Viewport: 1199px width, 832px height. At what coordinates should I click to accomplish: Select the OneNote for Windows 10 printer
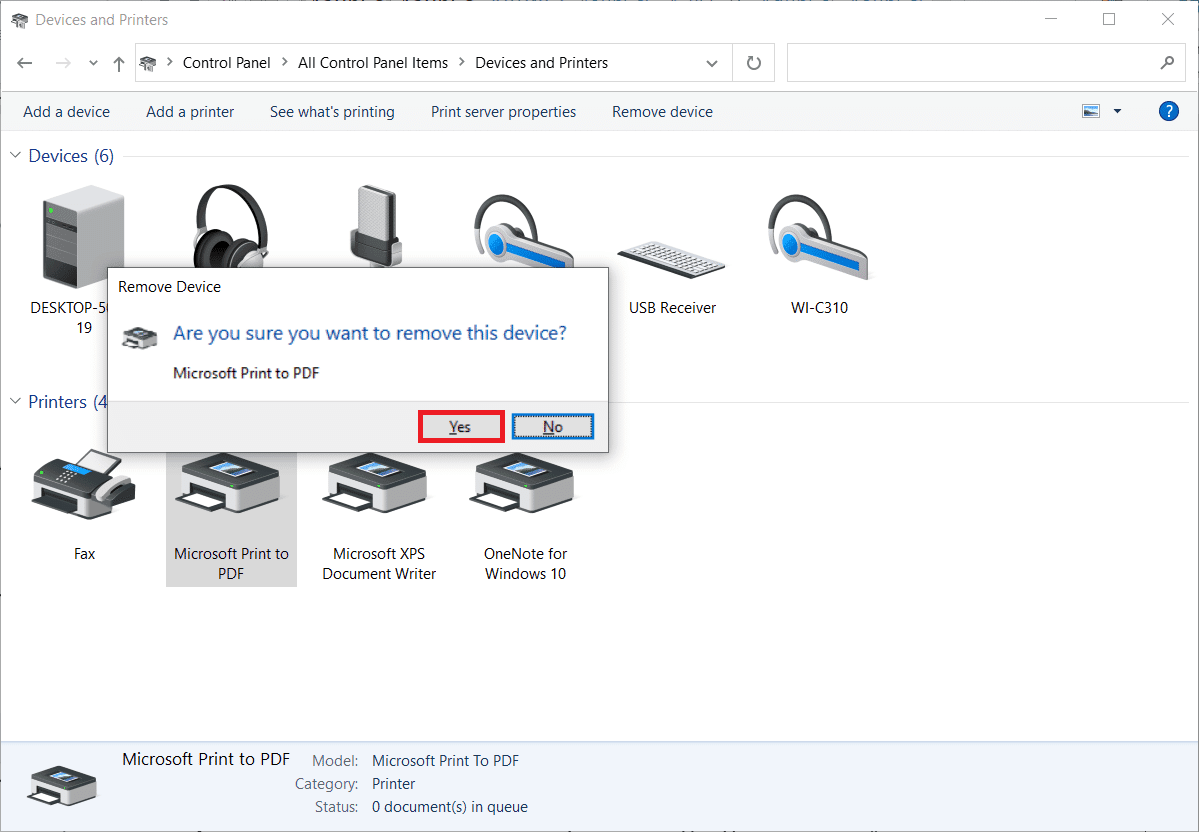coord(523,485)
